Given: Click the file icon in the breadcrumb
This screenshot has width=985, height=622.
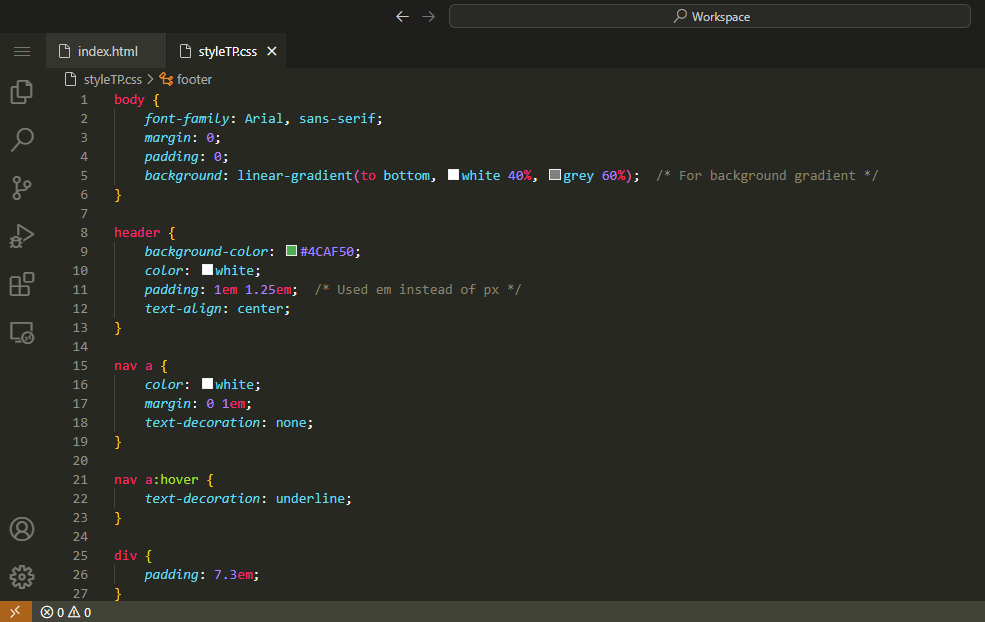Looking at the screenshot, I should tap(71, 79).
